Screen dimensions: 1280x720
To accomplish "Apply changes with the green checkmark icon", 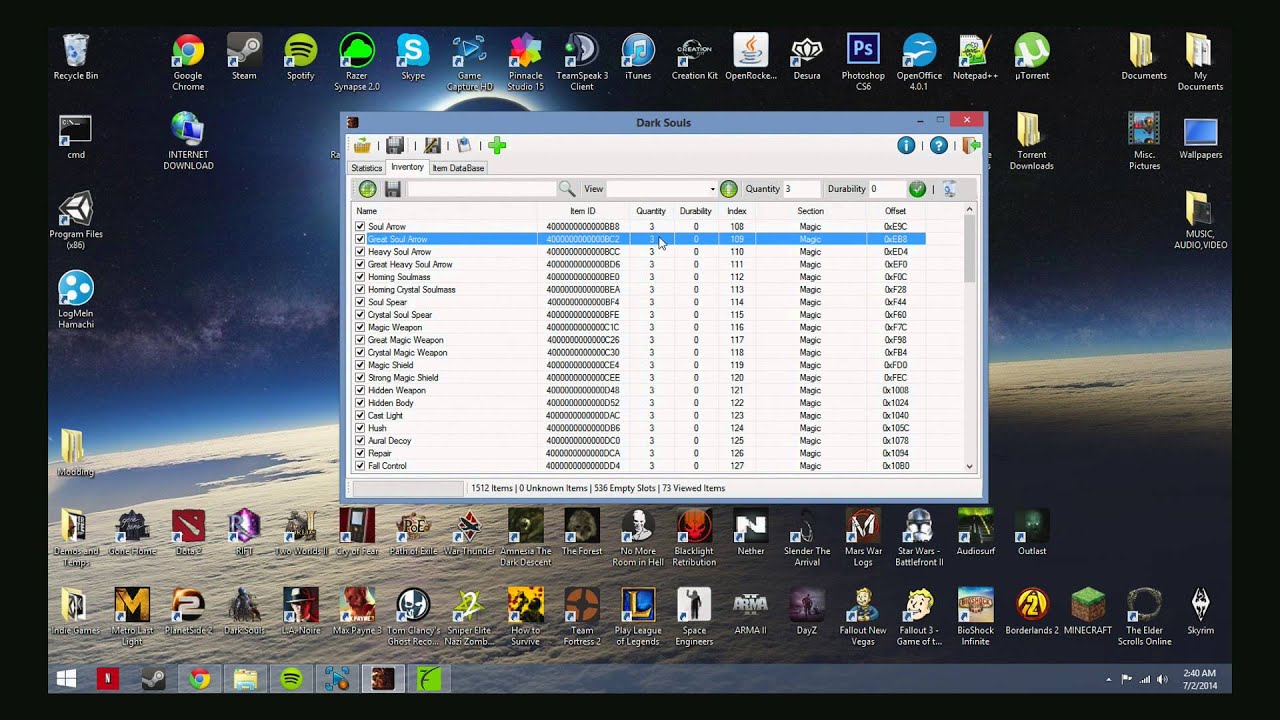I will (917, 189).
